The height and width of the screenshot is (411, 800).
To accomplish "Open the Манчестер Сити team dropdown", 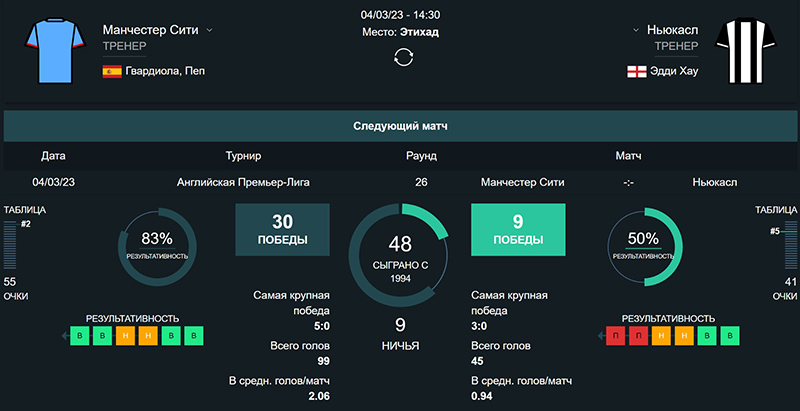I will tap(209, 30).
